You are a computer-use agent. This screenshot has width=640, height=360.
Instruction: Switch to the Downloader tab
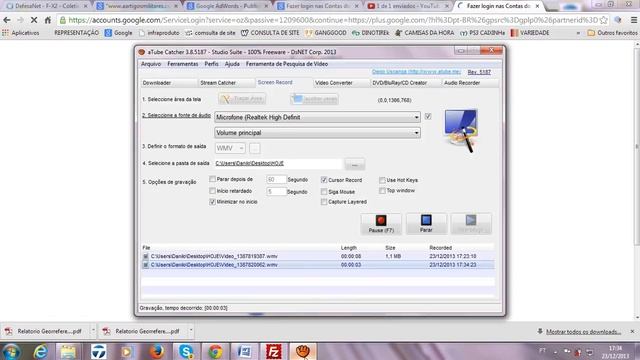click(x=169, y=83)
